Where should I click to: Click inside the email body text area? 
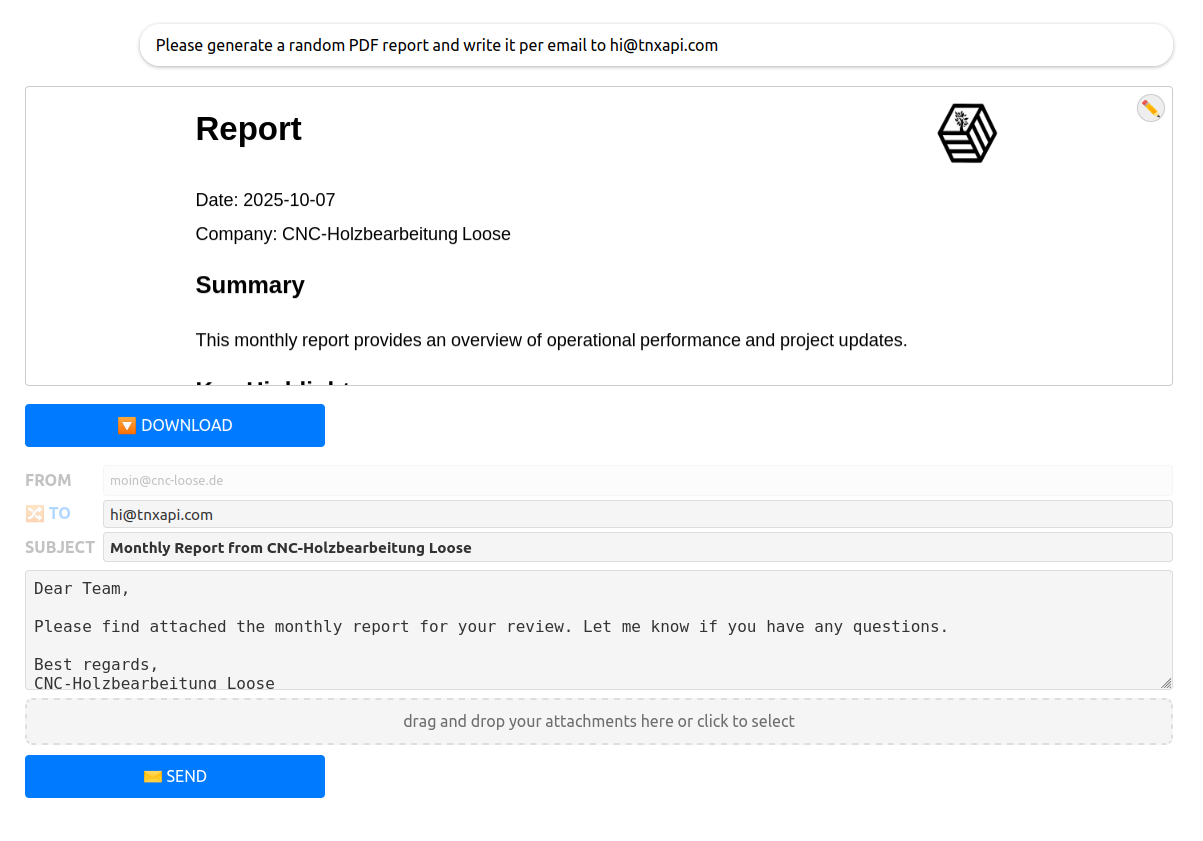[597, 629]
